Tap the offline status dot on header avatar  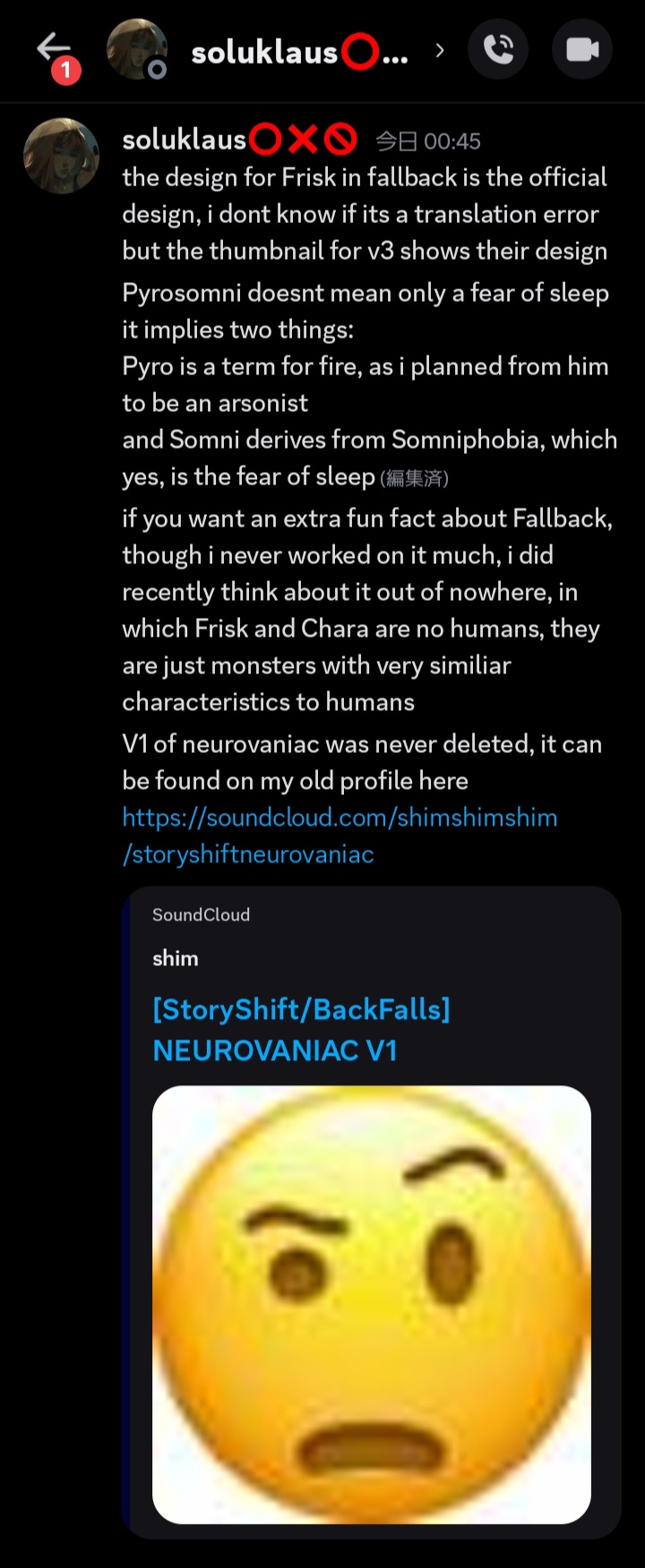157,70
